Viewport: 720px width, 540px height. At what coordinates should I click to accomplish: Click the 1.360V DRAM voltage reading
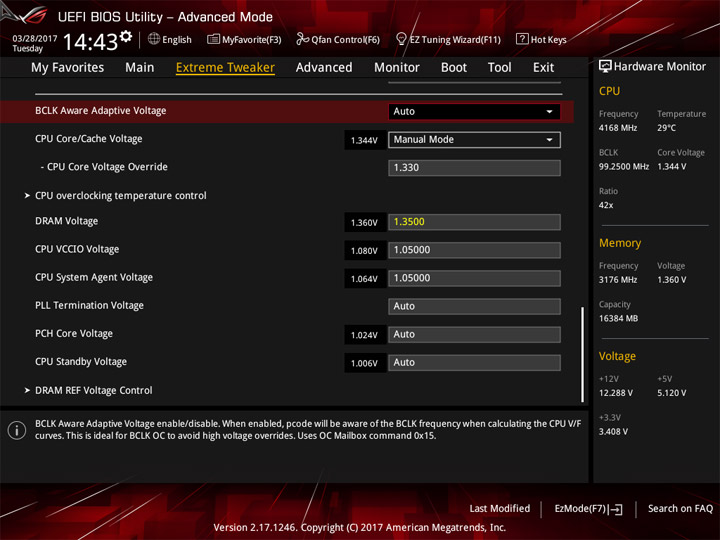click(365, 223)
